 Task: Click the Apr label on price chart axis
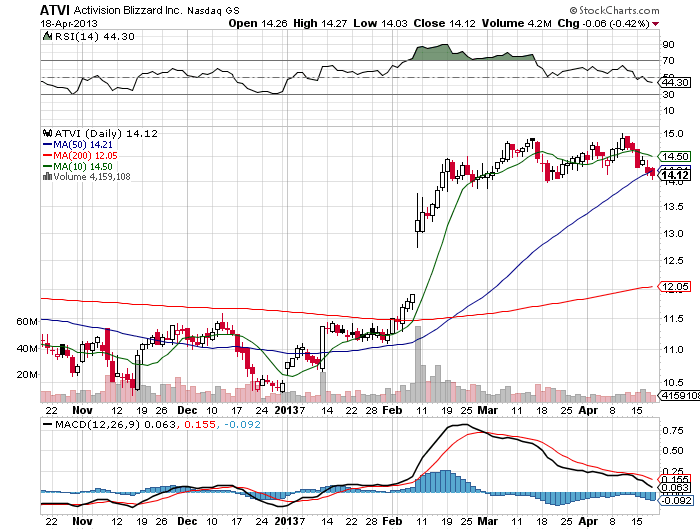pyautogui.click(x=588, y=410)
